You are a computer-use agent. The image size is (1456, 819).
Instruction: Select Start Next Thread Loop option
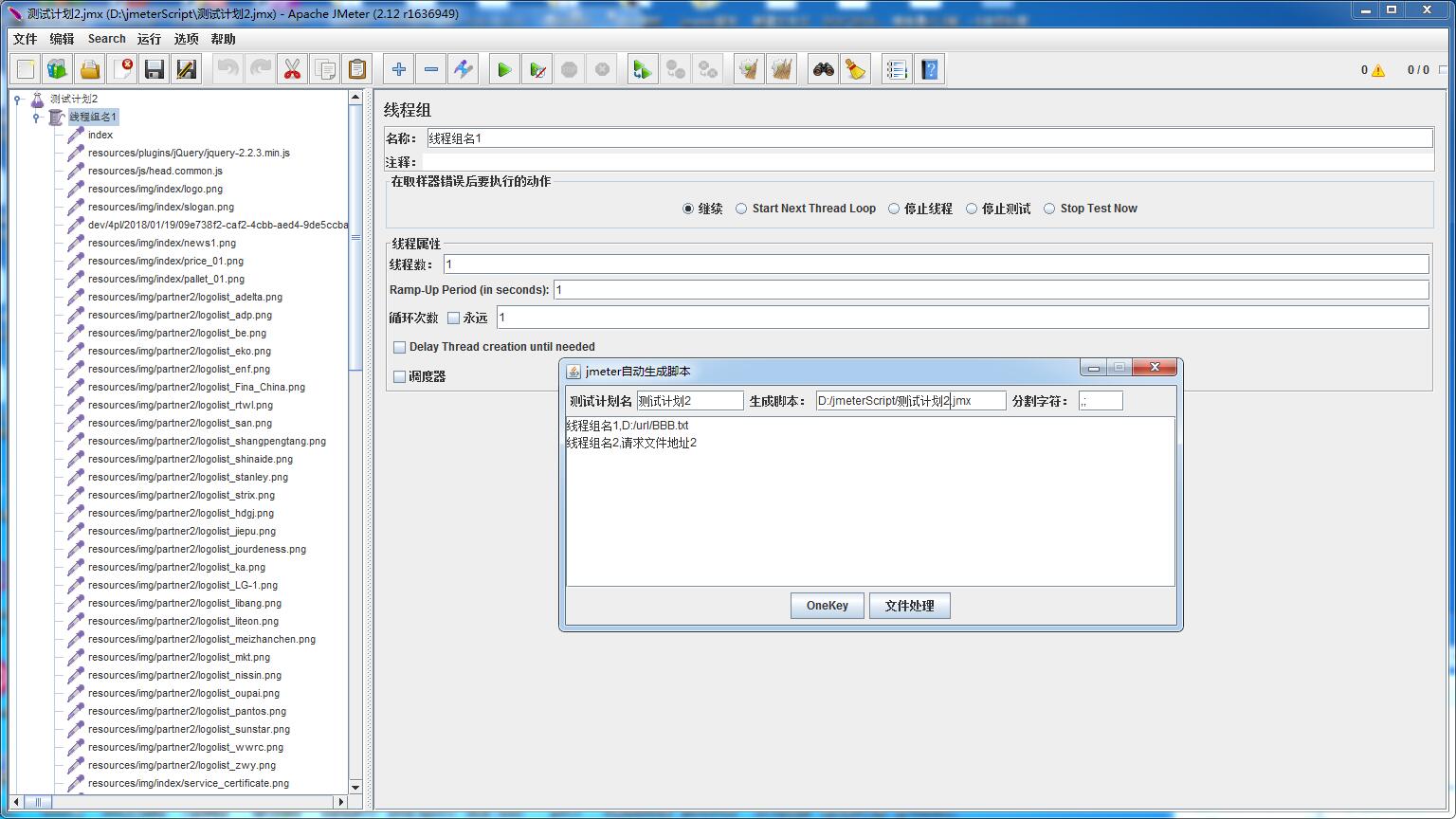[741, 209]
